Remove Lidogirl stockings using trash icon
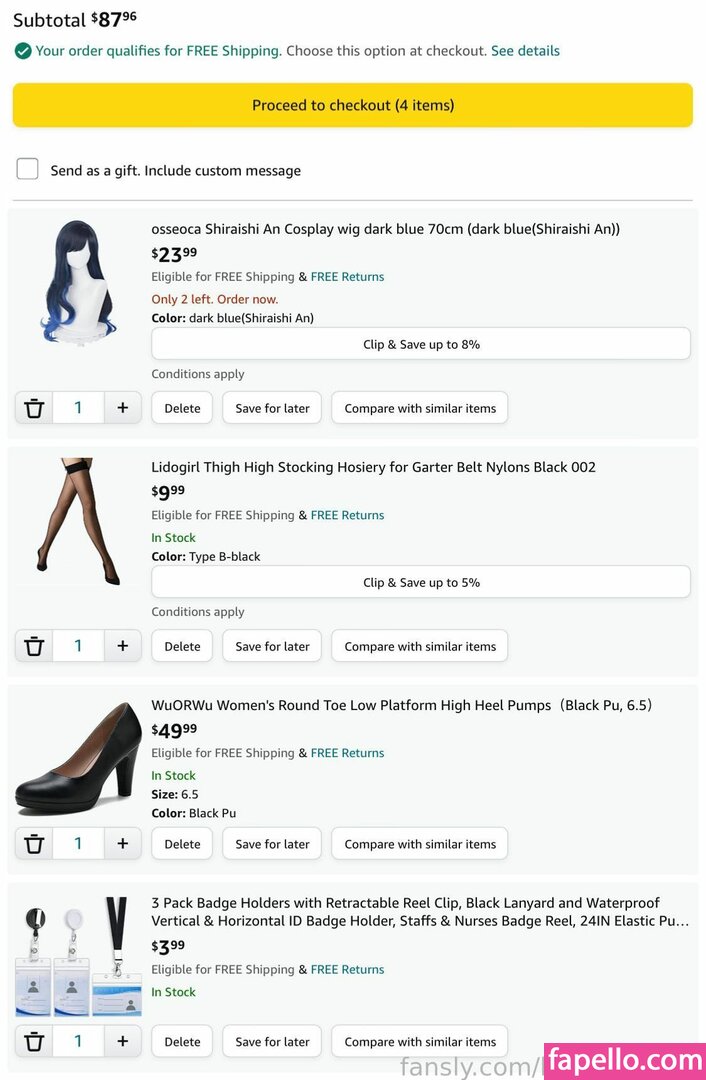The image size is (706, 1080). [34, 646]
